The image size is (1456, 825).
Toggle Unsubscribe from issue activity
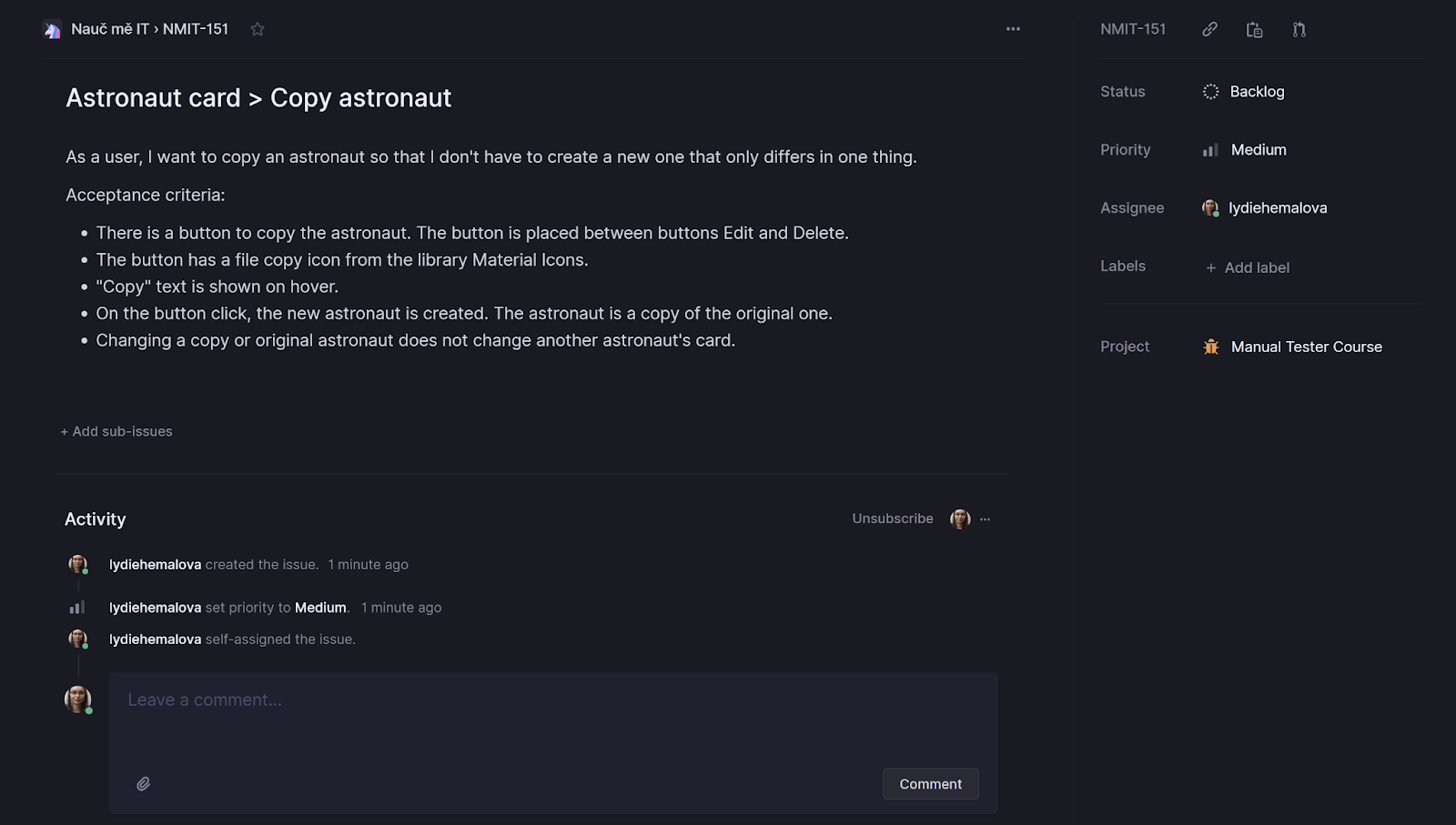point(892,518)
